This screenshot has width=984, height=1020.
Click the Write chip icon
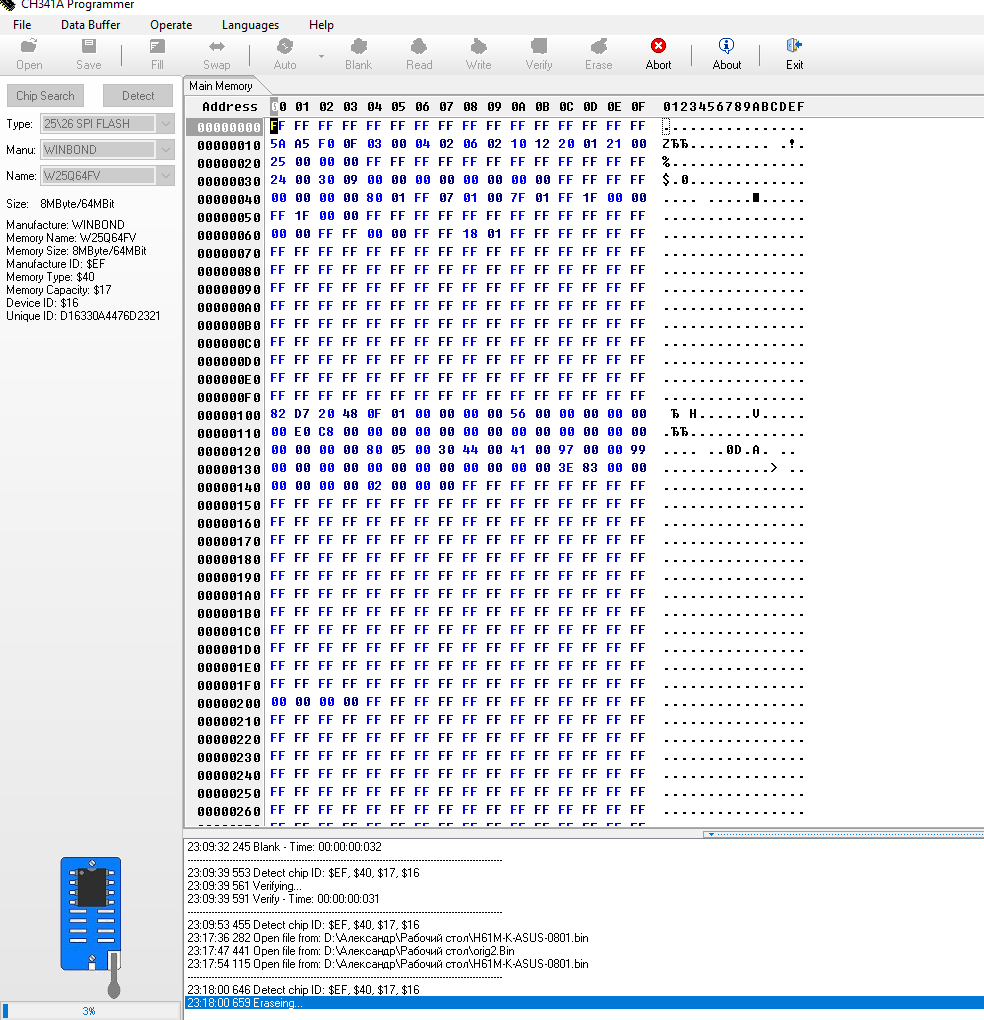478,46
